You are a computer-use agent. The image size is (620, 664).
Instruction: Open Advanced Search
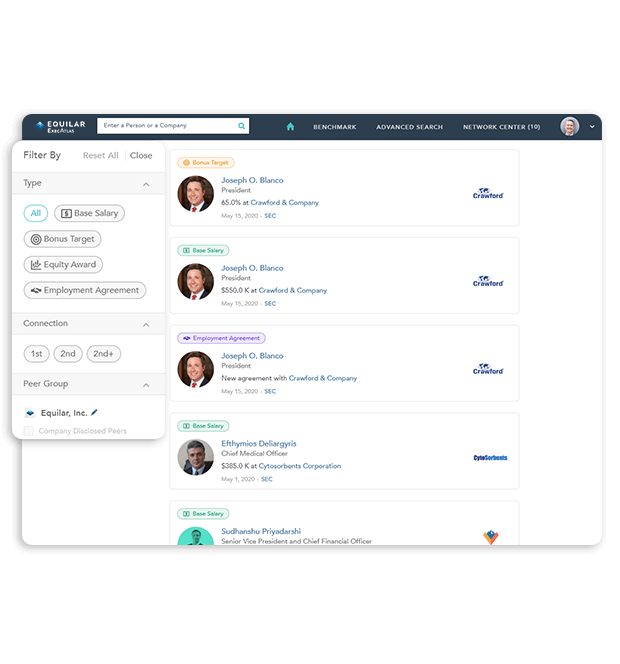tap(409, 127)
